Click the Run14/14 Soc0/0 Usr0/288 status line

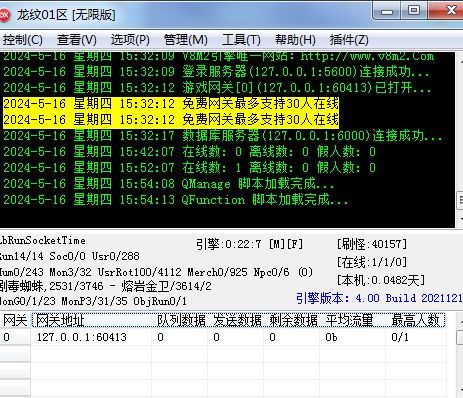pos(70,256)
